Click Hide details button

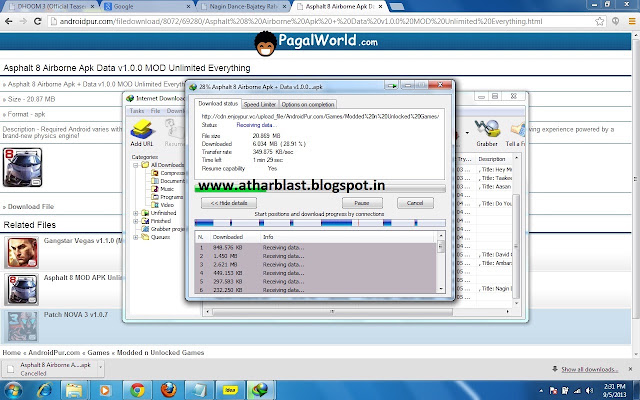(229, 203)
